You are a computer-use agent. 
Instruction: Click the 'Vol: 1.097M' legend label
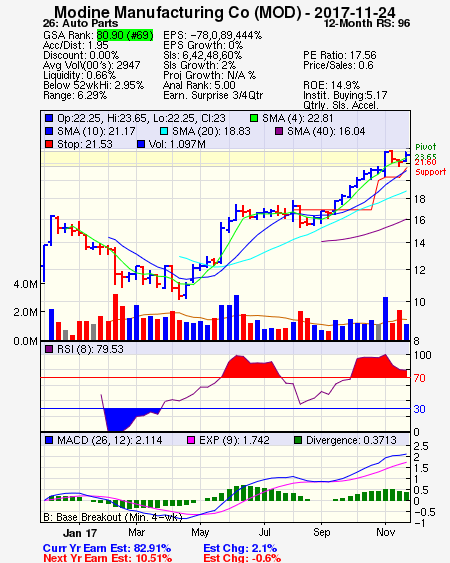click(177, 144)
